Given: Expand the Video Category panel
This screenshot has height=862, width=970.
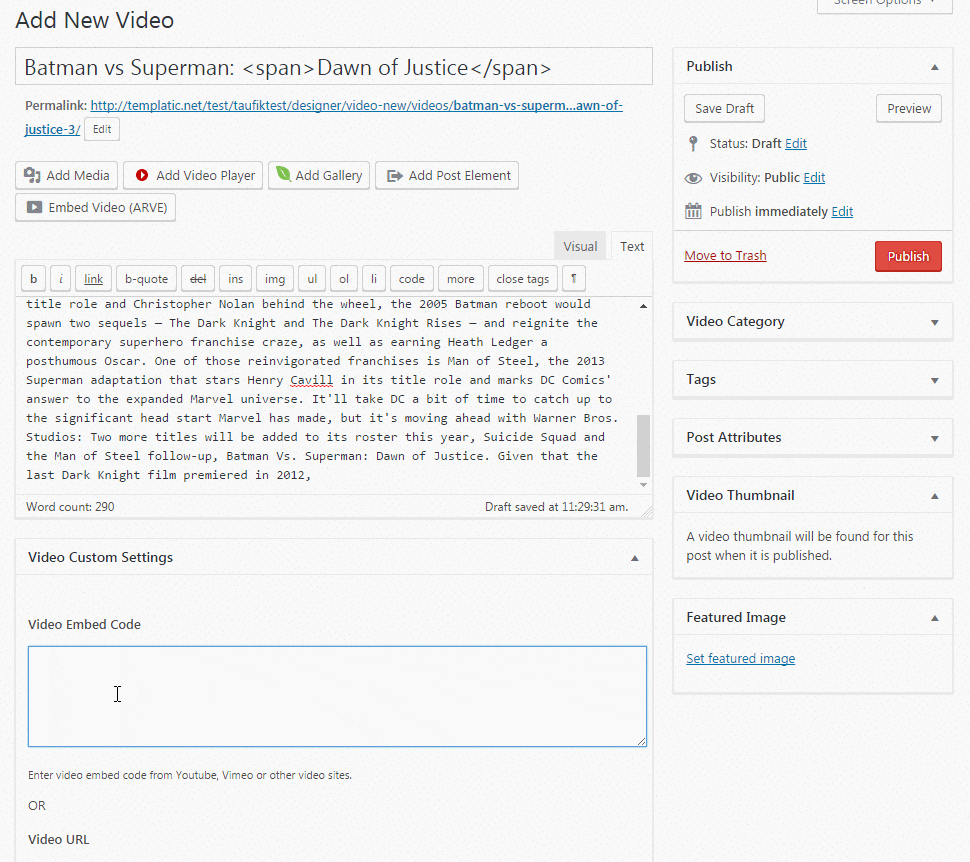Looking at the screenshot, I should pos(935,322).
